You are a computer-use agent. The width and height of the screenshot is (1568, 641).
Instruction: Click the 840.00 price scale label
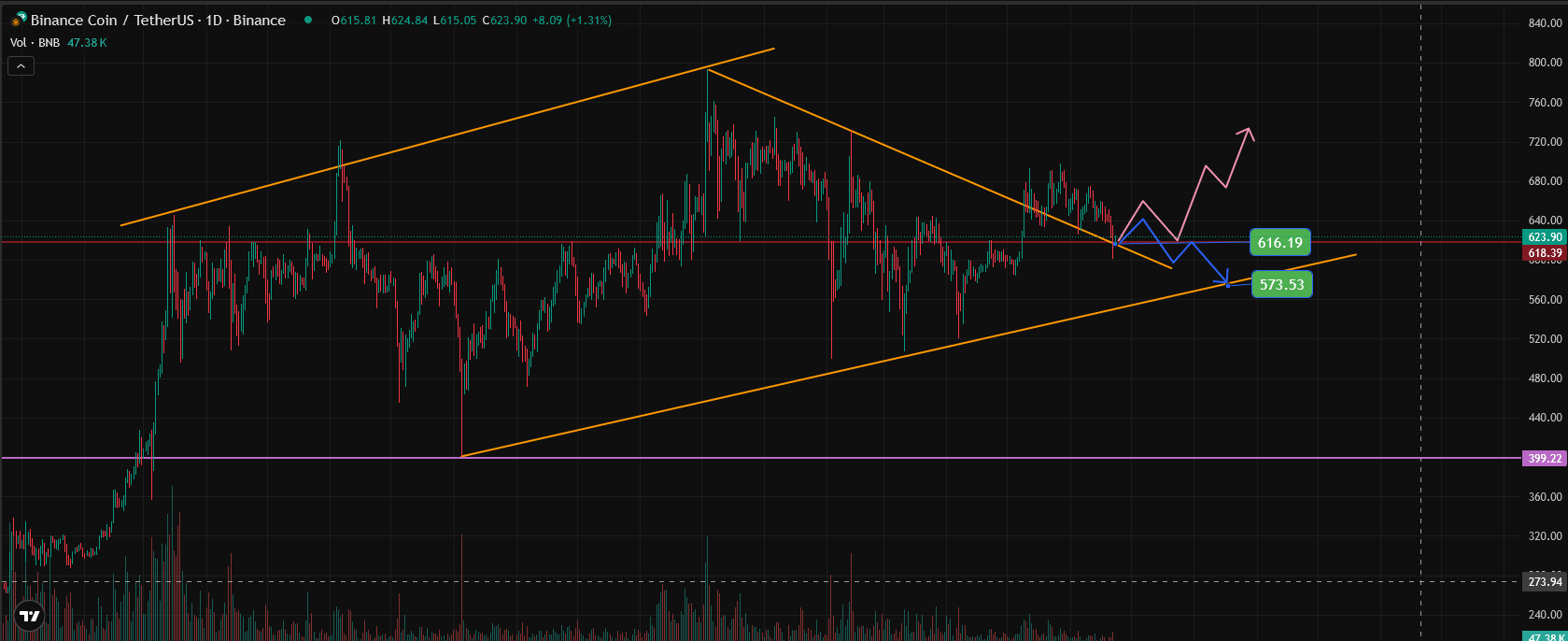[x=1545, y=22]
